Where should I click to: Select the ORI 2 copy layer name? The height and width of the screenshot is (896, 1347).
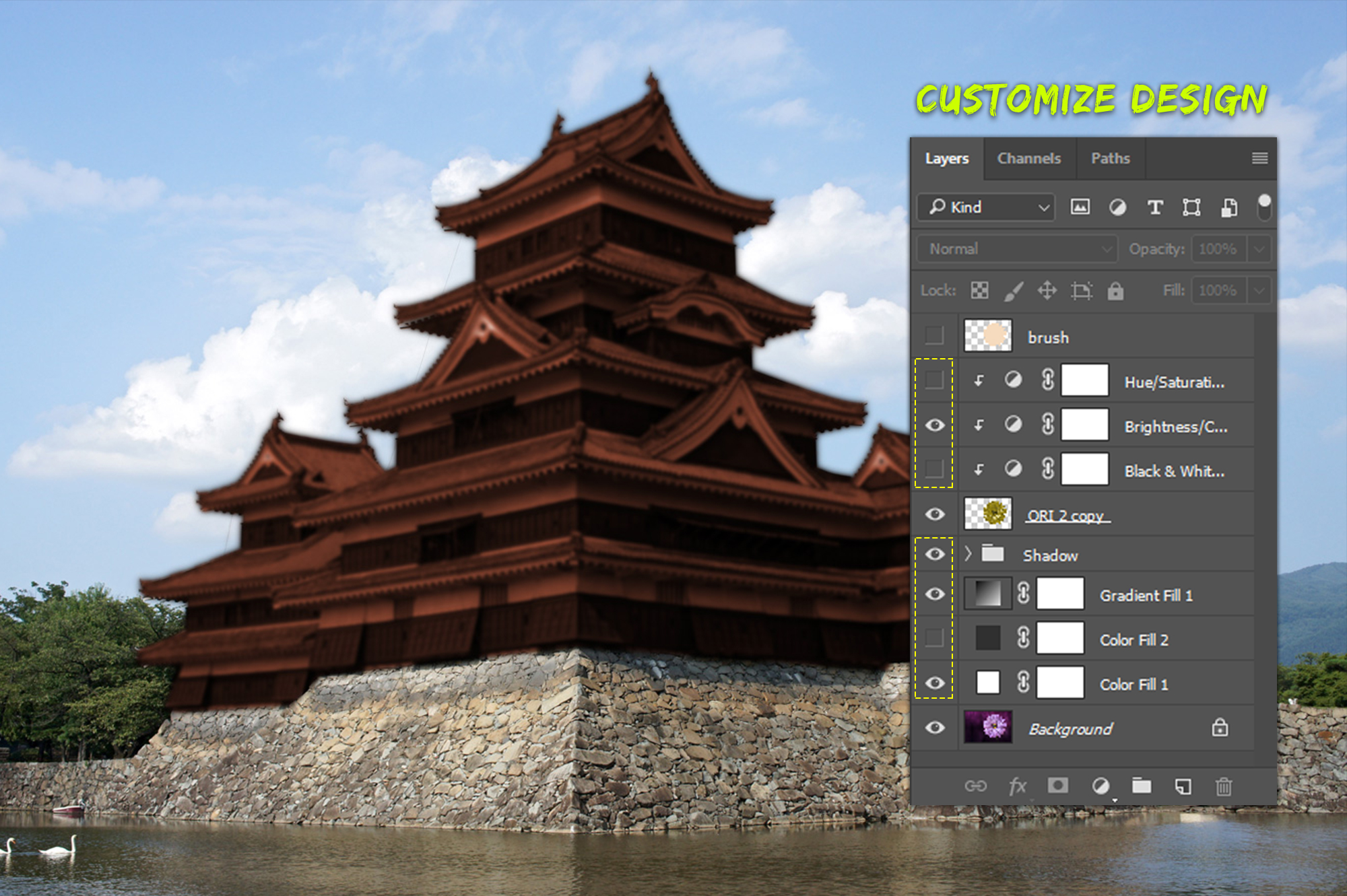pos(1067,516)
